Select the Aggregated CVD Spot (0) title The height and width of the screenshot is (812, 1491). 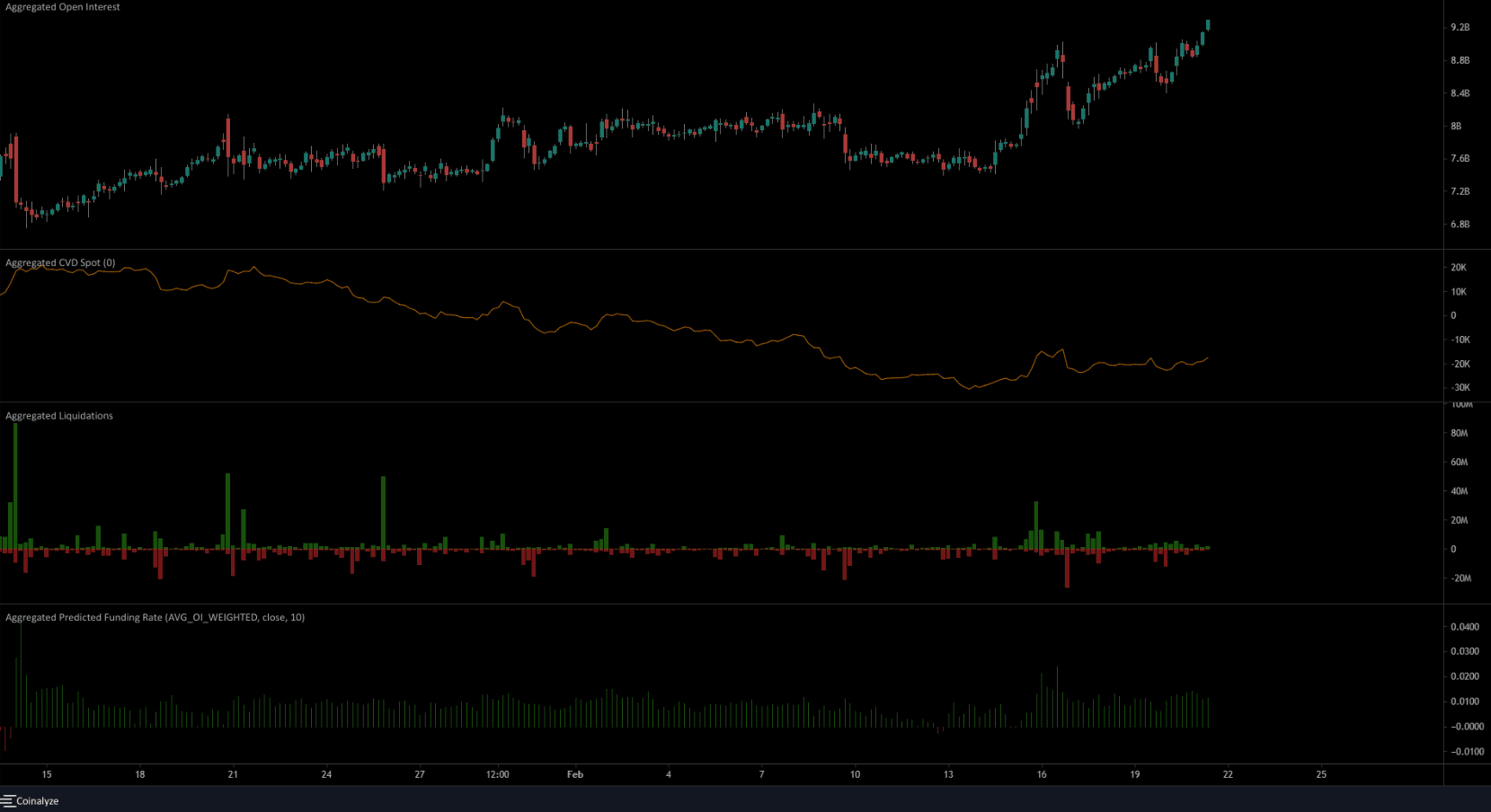tap(60, 263)
